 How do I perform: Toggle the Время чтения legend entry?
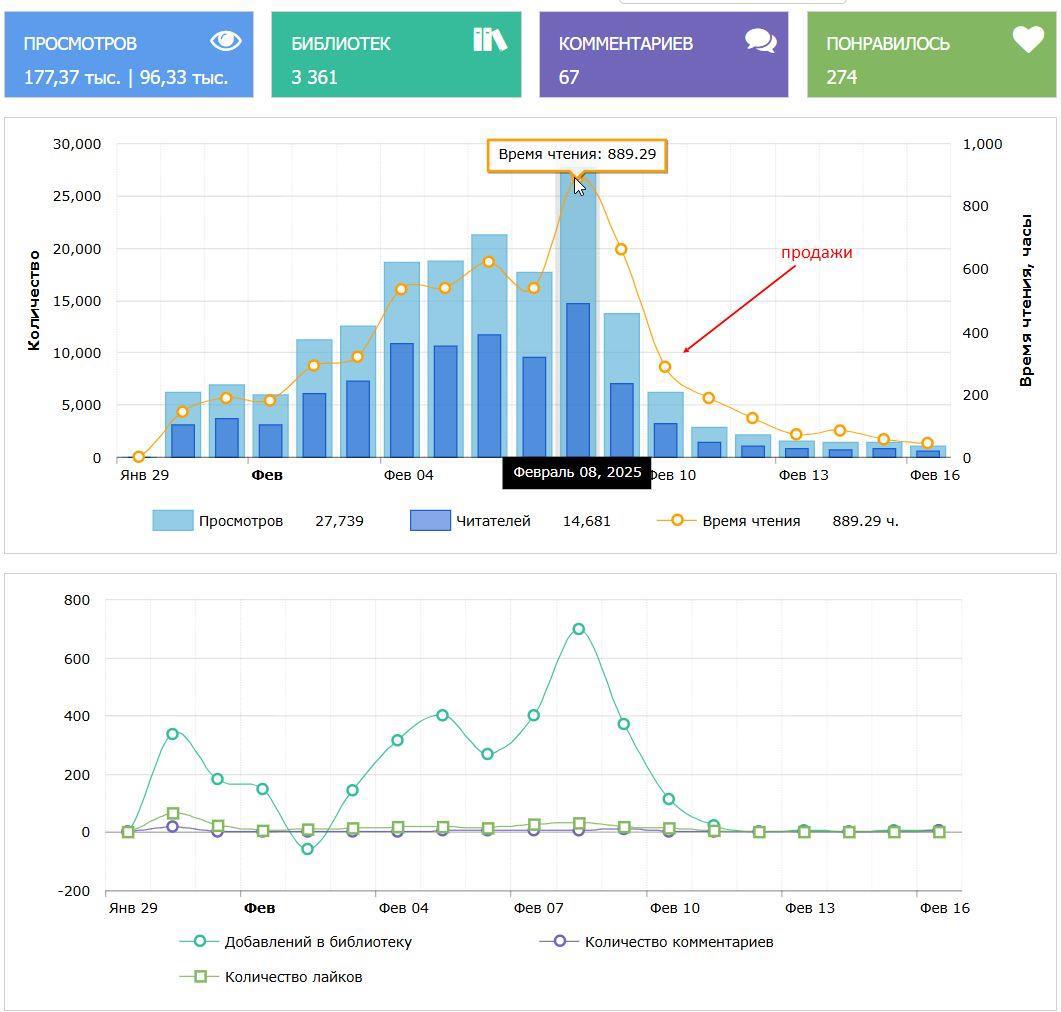coord(750,521)
